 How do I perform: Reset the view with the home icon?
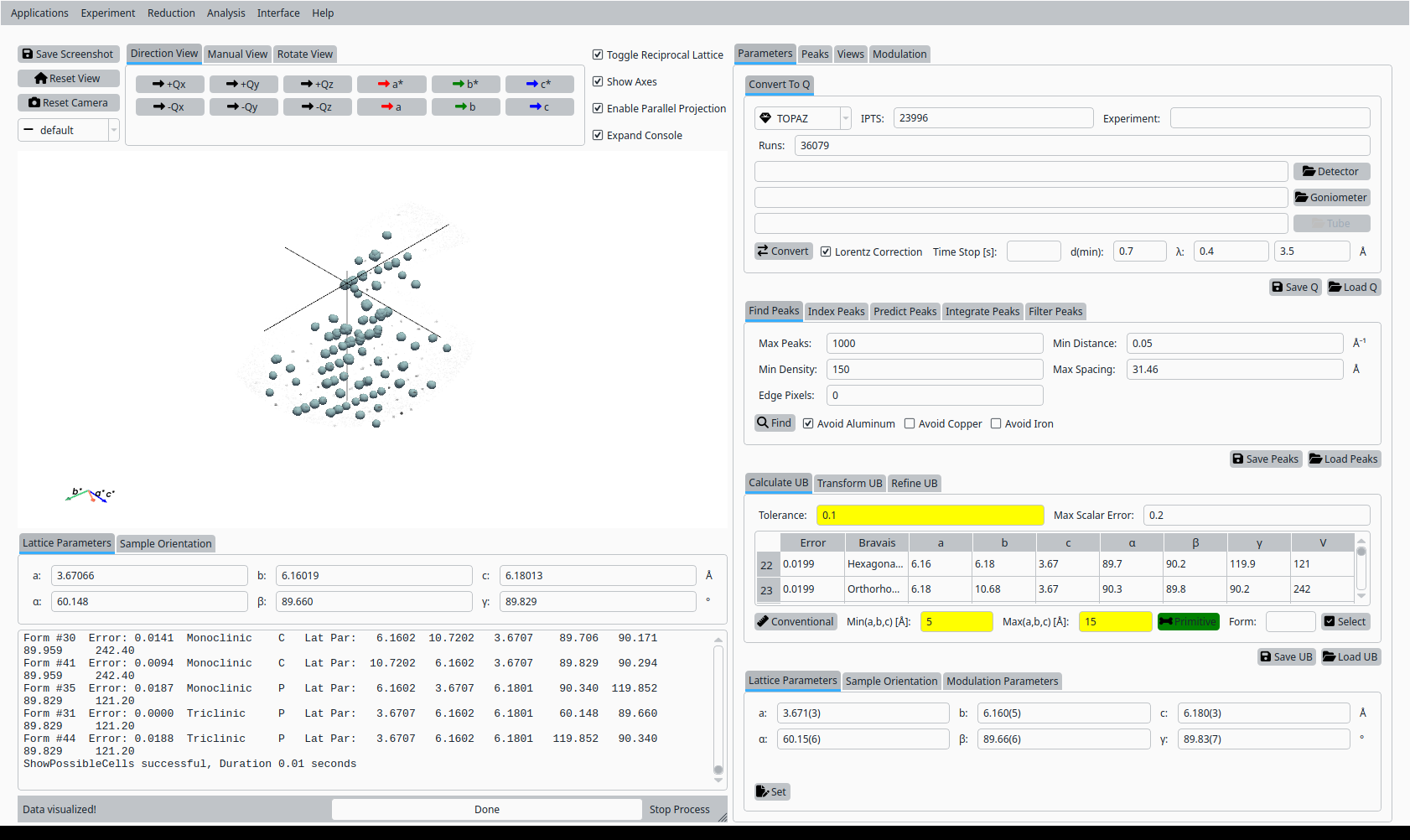tap(68, 79)
